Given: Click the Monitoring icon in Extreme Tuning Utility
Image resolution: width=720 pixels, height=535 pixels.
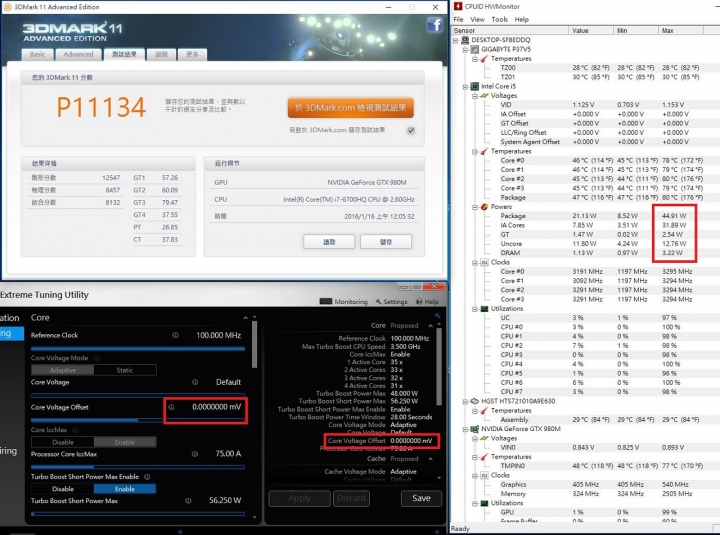Looking at the screenshot, I should (326, 301).
